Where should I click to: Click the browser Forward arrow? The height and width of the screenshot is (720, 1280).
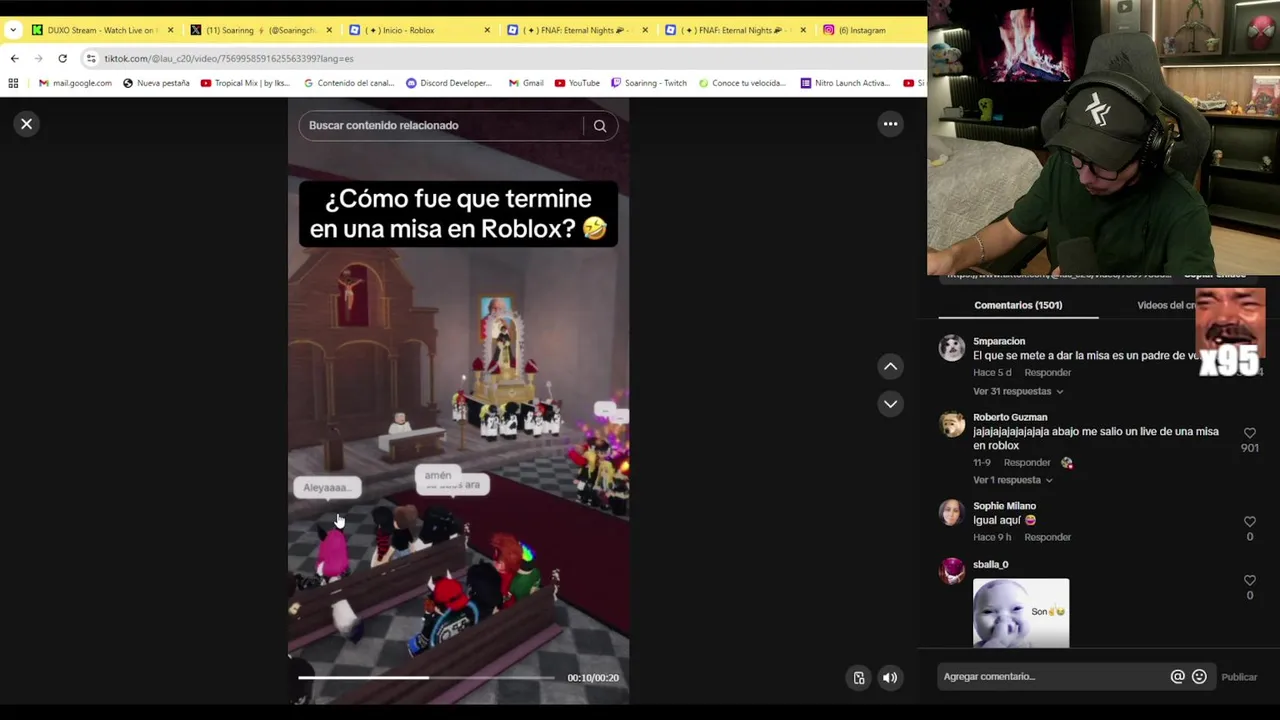(x=38, y=59)
